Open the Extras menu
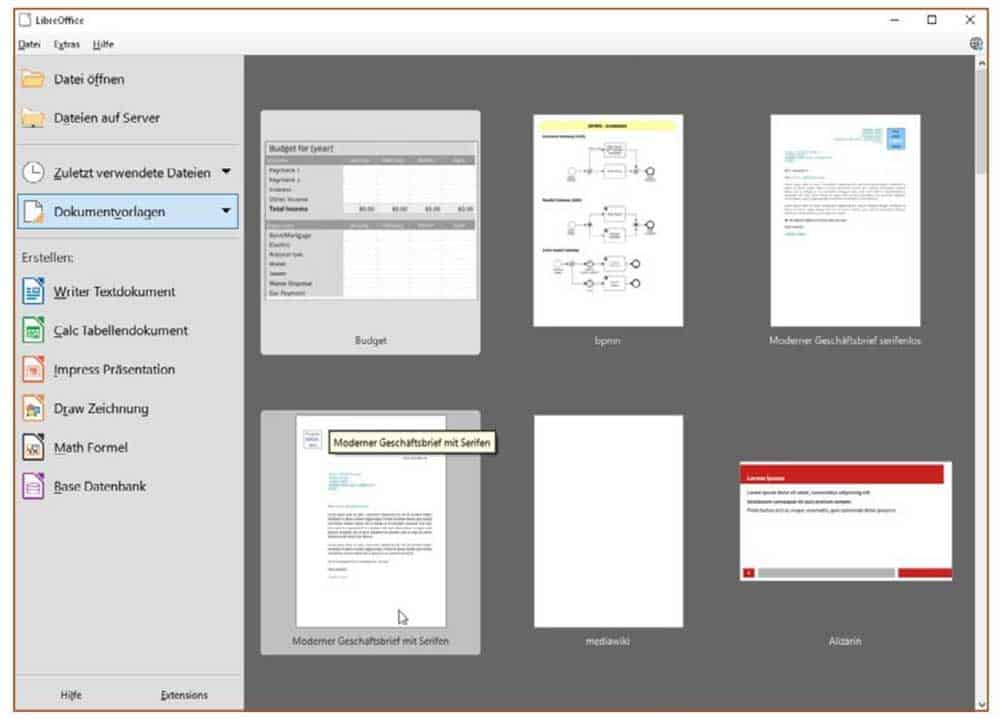1000x718 pixels. [66, 44]
